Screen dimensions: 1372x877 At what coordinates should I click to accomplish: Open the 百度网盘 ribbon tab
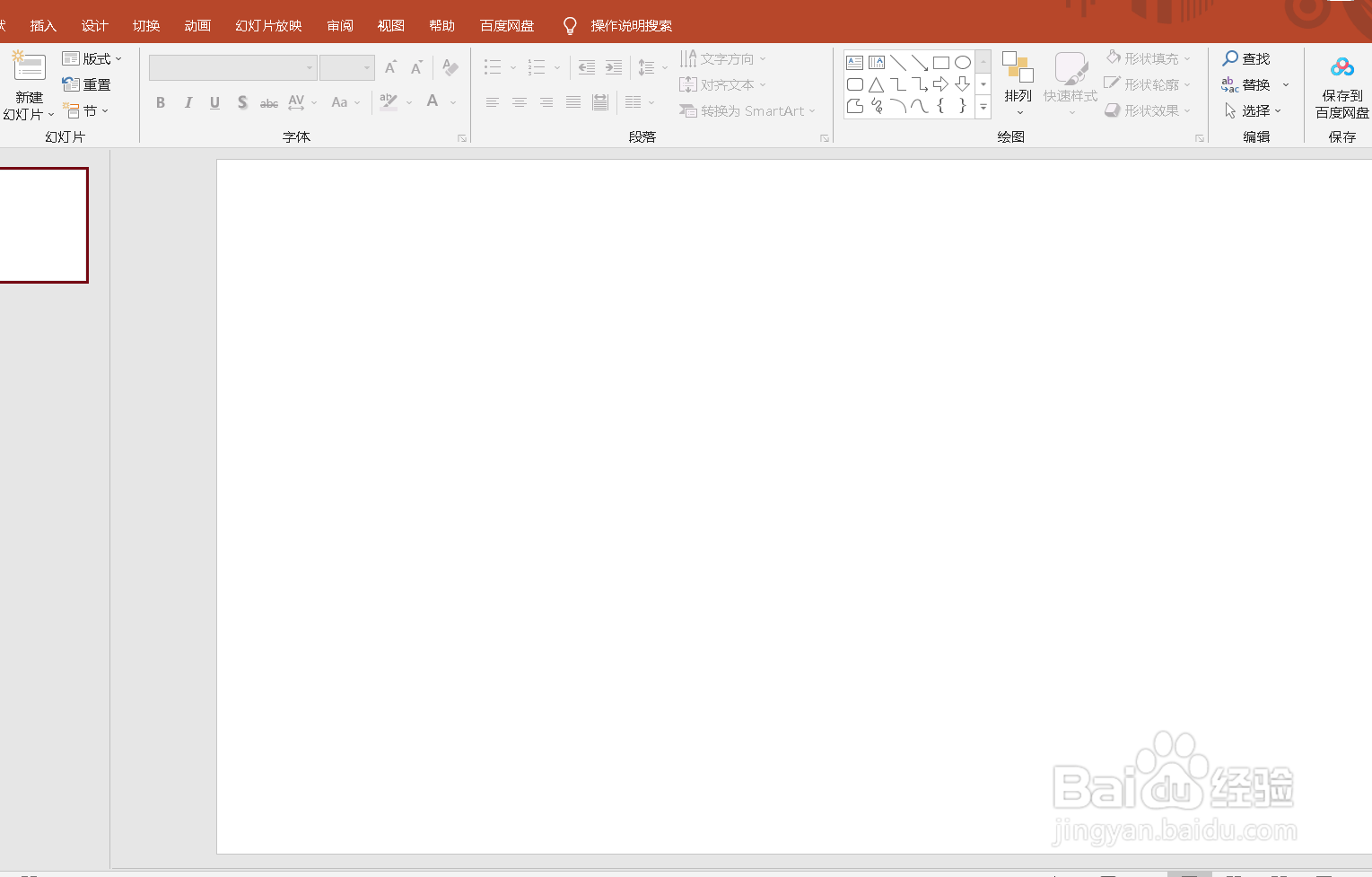coord(507,25)
